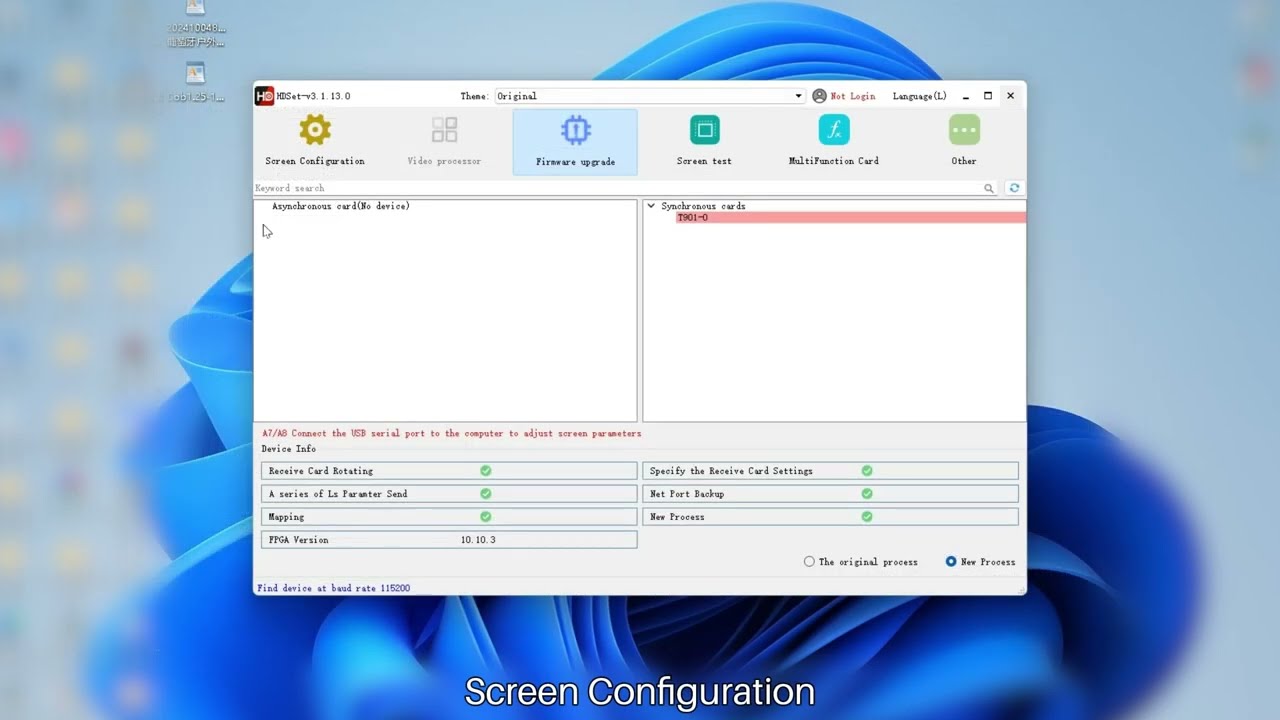
Task: Click the FPGA Version 10.10.3 value
Action: tap(478, 540)
